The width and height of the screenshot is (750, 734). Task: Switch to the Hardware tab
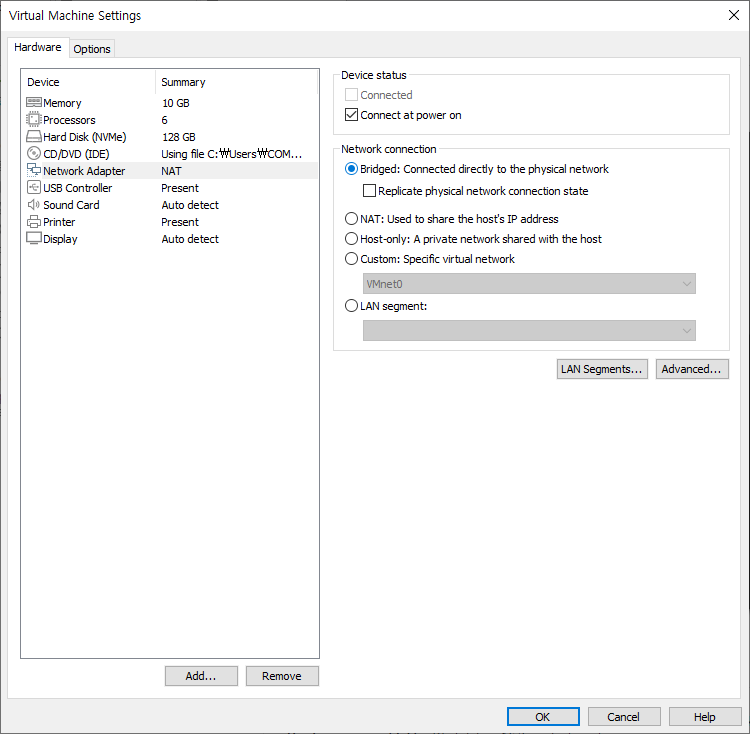(x=38, y=47)
